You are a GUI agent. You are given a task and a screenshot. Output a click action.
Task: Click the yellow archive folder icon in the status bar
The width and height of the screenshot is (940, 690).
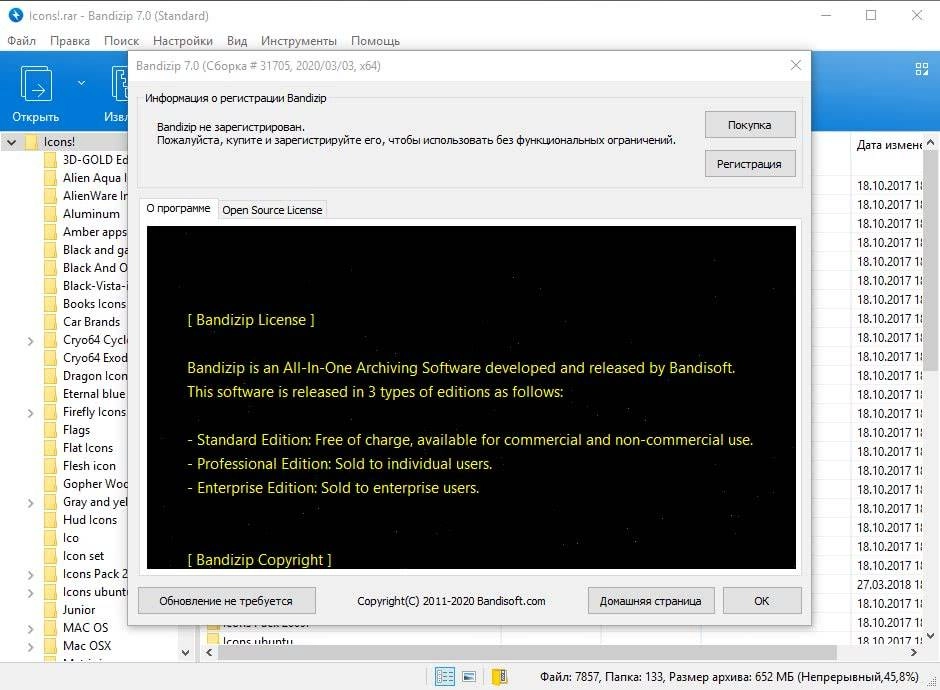pyautogui.click(x=499, y=677)
